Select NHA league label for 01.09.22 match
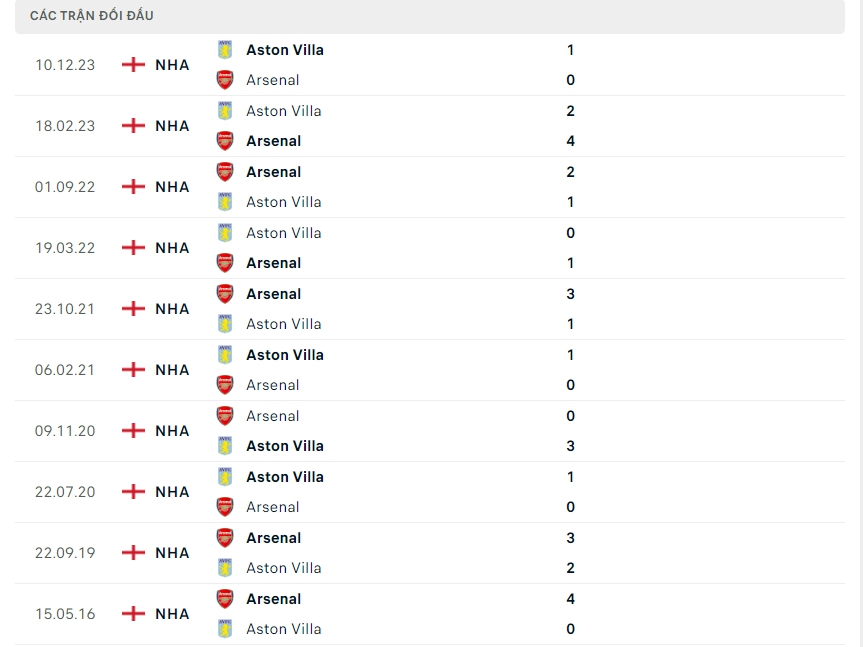This screenshot has height=647, width=863. (172, 187)
